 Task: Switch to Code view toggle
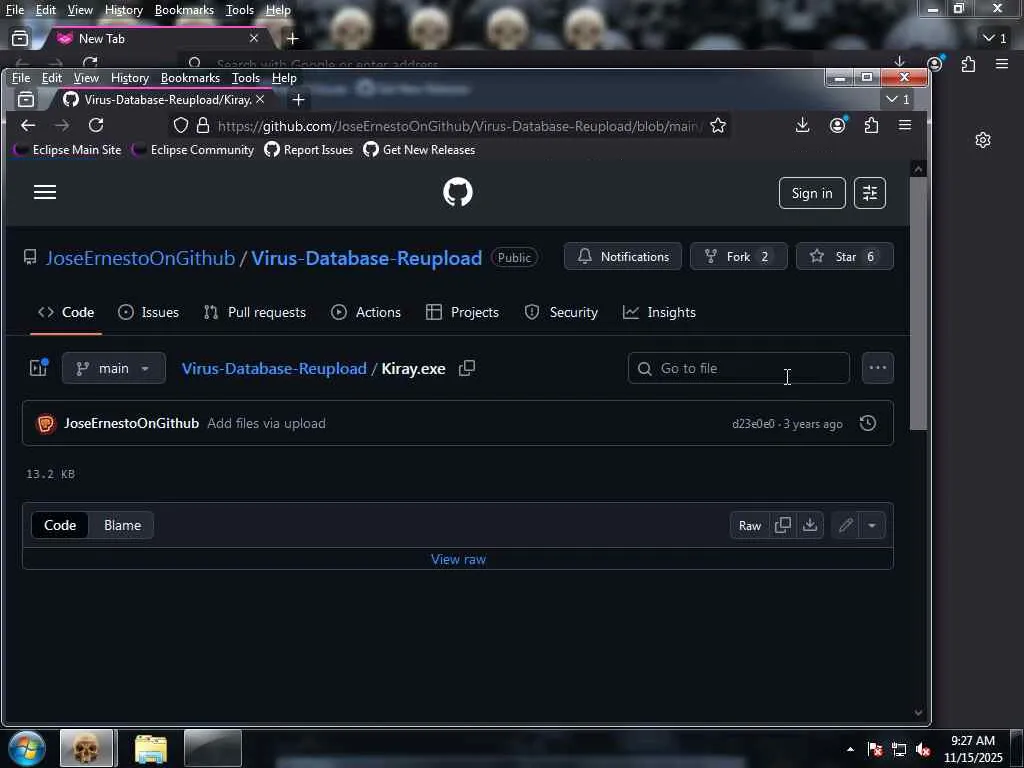click(60, 525)
